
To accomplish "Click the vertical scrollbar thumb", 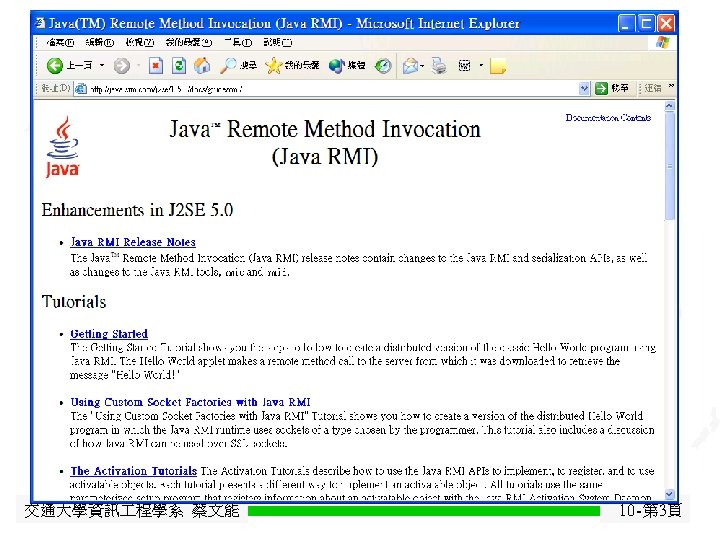I will (x=669, y=166).
